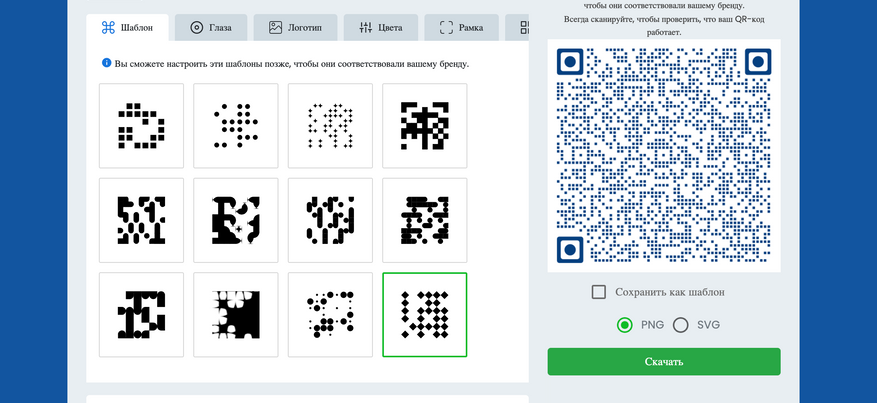The image size is (877, 403).
Task: Pick the green-outlined diamond modules template
Action: click(x=425, y=315)
